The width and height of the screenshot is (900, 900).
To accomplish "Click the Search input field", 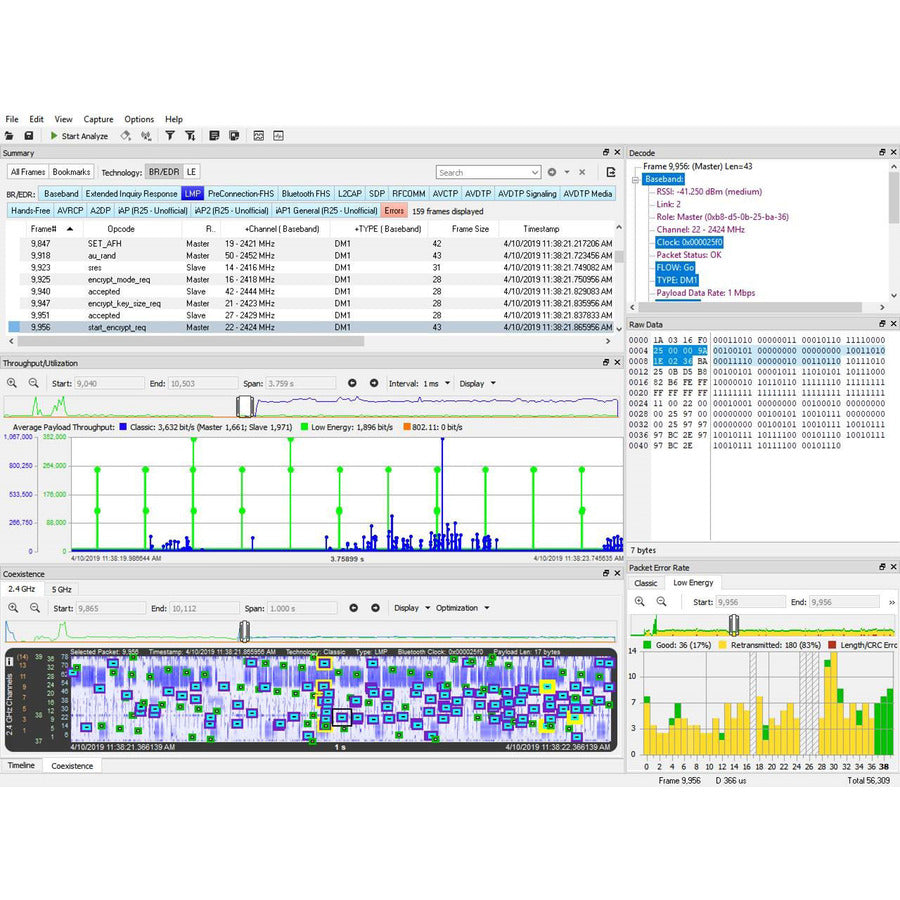I will pyautogui.click(x=487, y=171).
